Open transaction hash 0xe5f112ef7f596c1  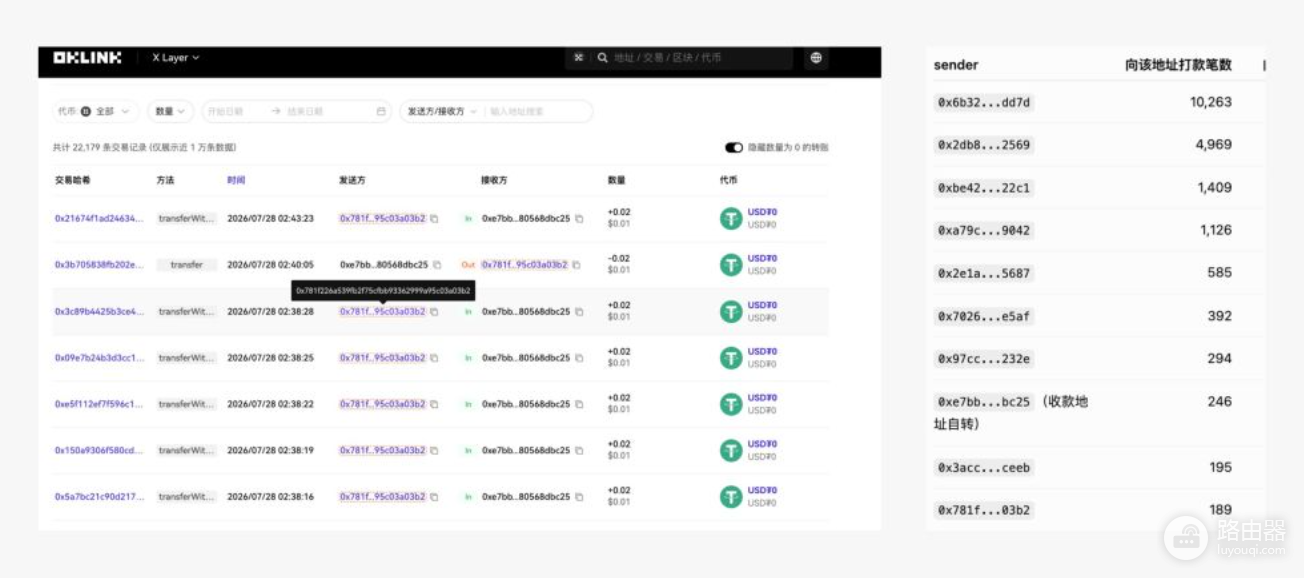point(99,404)
